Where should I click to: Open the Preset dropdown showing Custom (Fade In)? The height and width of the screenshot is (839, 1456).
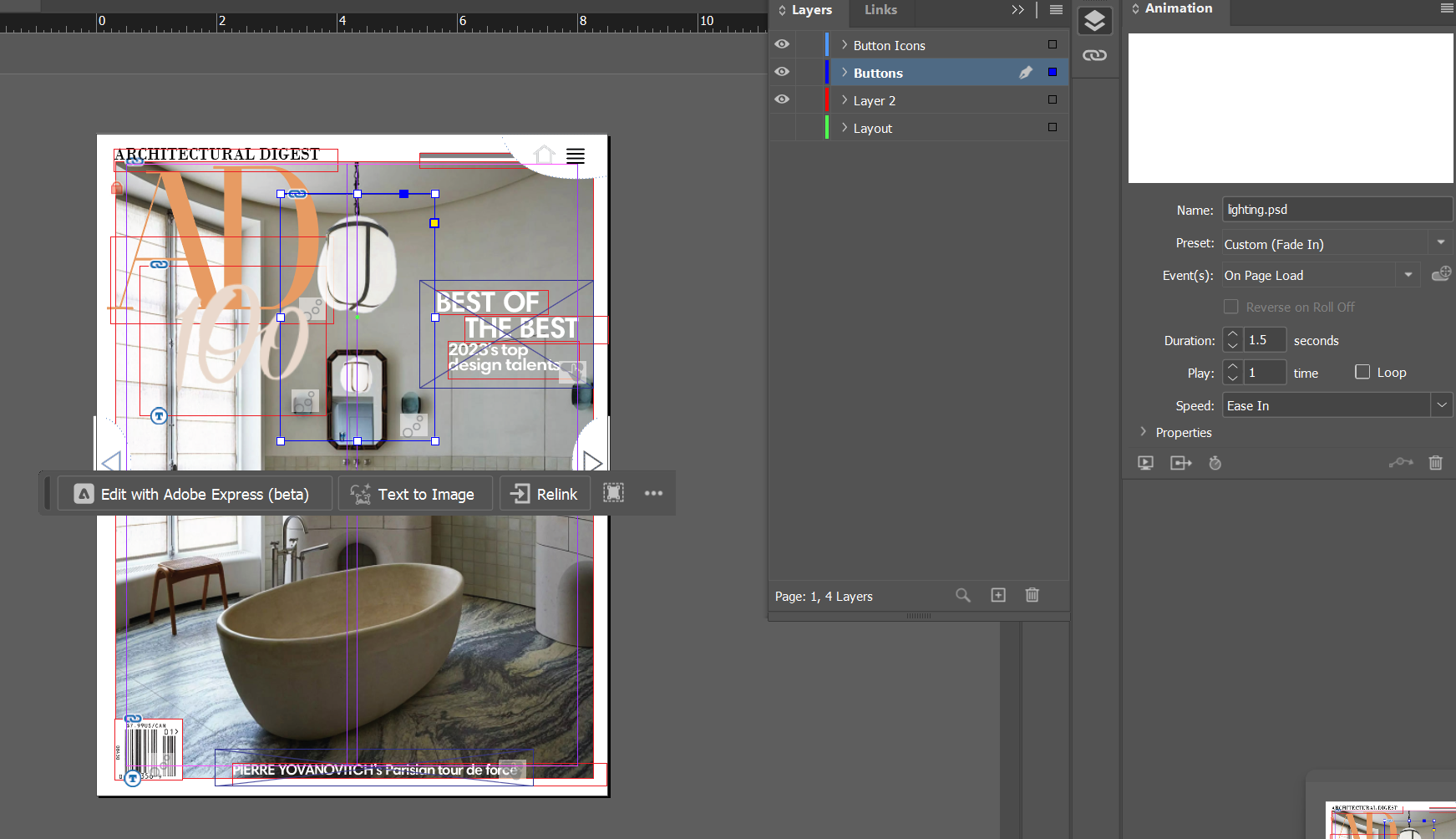tap(1440, 242)
